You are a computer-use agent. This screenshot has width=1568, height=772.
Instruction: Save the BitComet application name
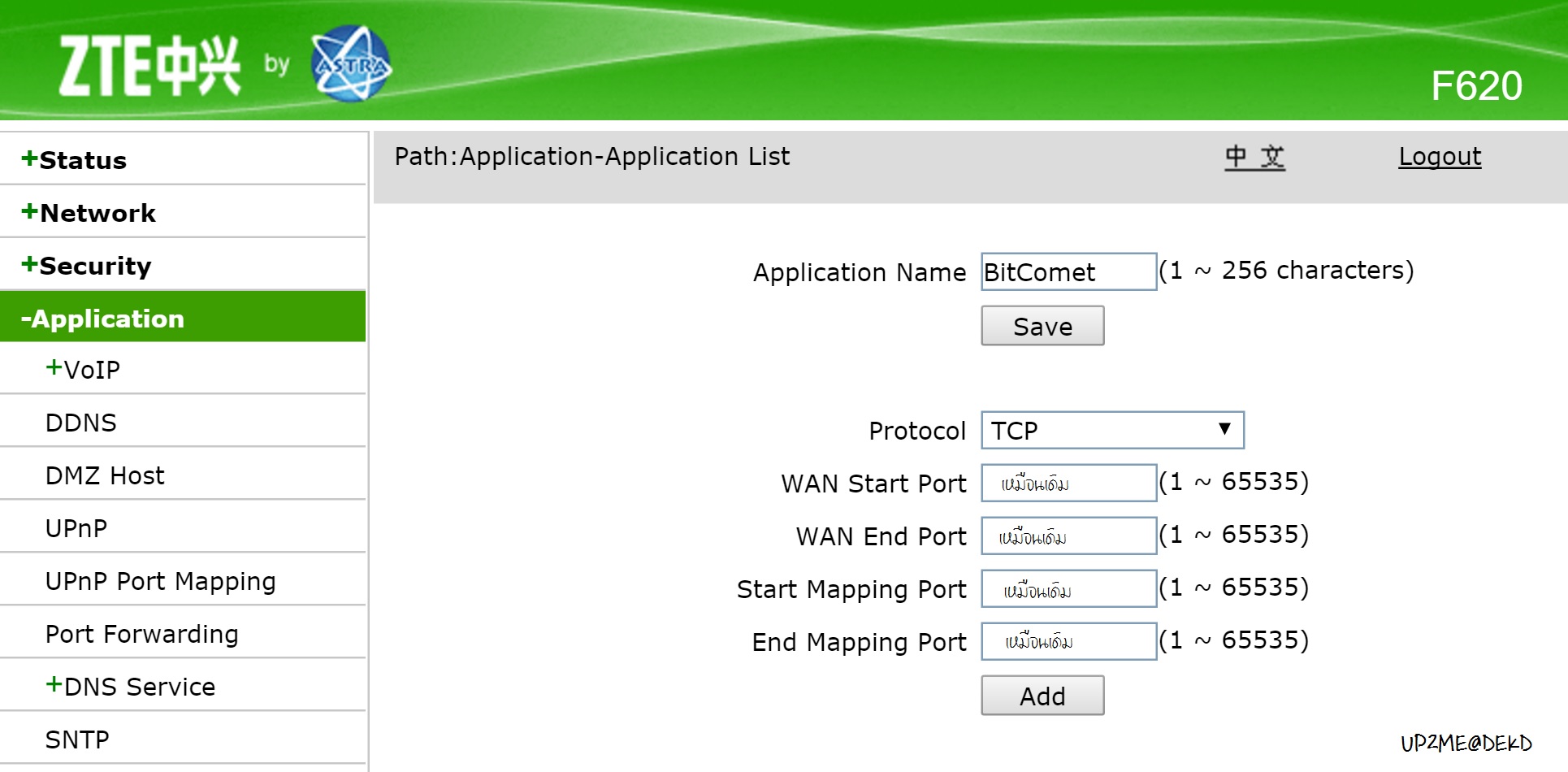pyautogui.click(x=1042, y=325)
